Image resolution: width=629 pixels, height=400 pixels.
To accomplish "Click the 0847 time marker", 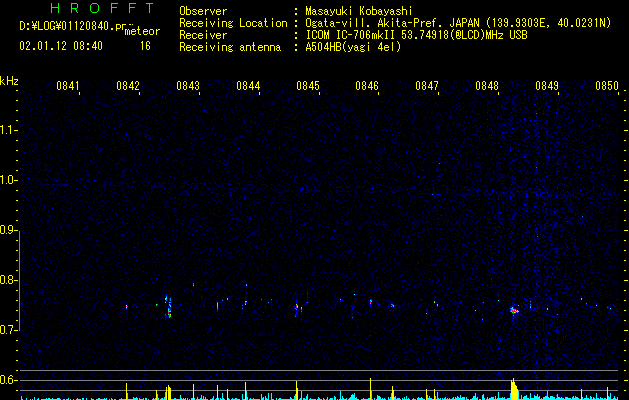I will (427, 85).
